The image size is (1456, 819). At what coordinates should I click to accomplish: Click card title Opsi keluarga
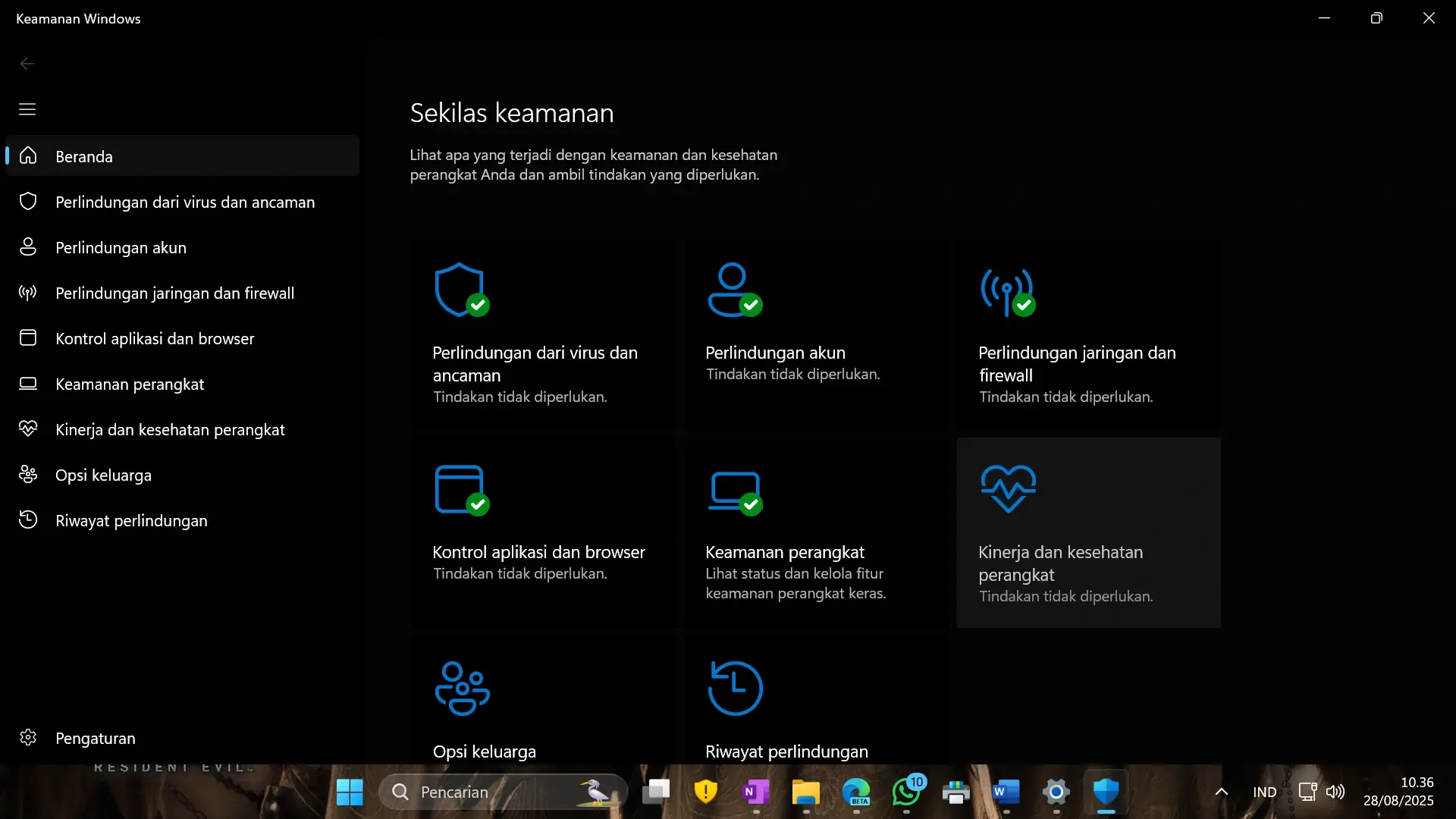point(484,752)
